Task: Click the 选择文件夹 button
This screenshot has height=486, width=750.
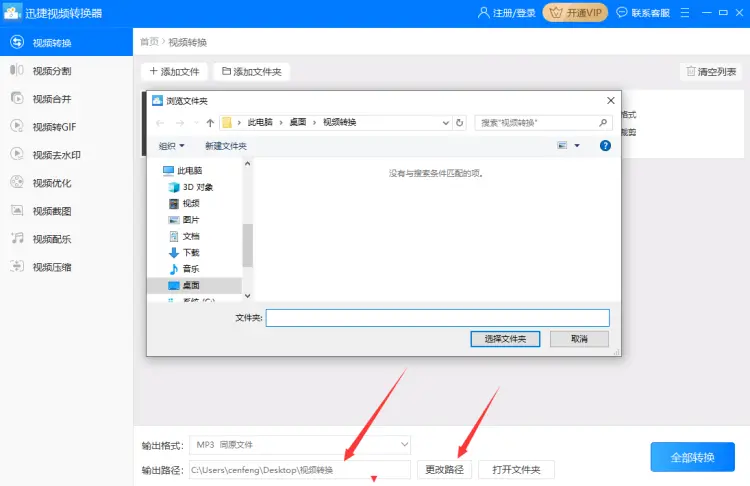Action: point(505,339)
